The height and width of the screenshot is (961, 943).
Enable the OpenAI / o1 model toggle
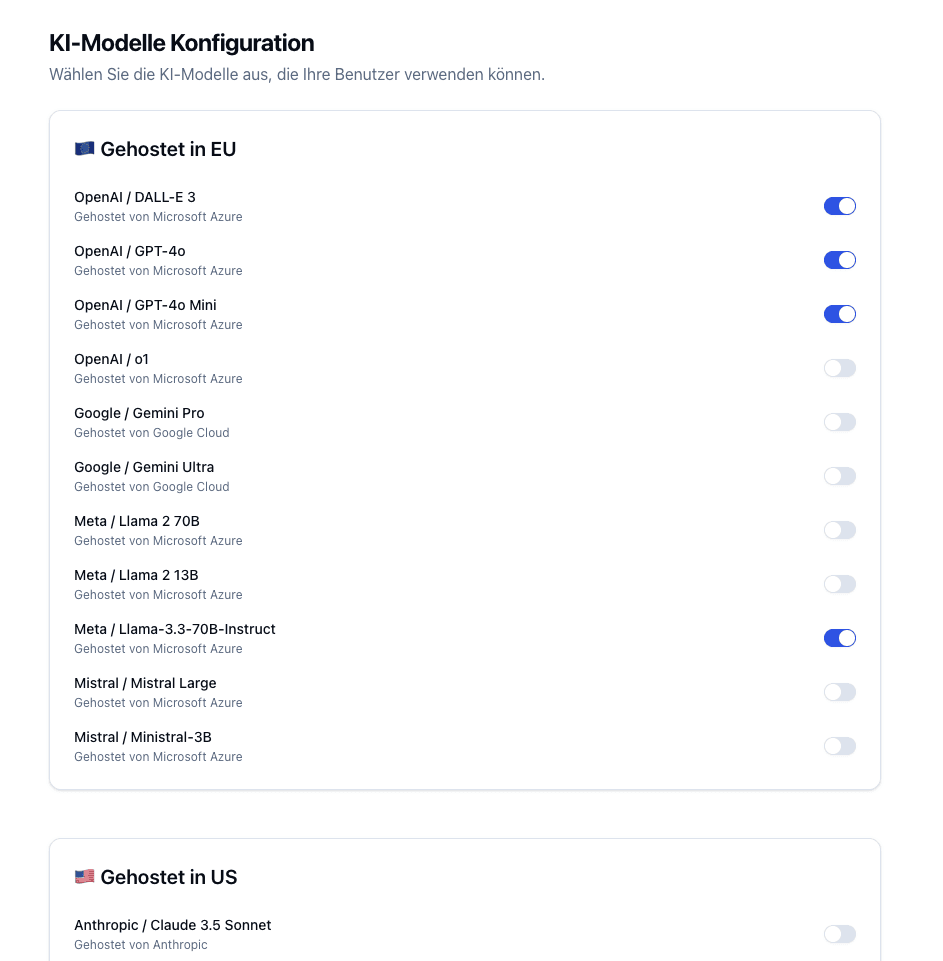(839, 368)
